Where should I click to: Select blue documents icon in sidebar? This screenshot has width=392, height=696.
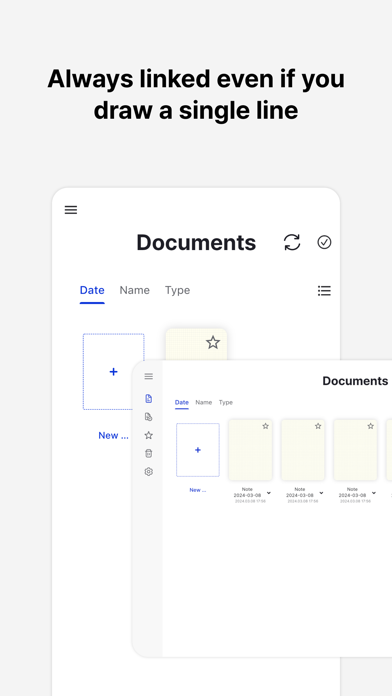pyautogui.click(x=149, y=399)
